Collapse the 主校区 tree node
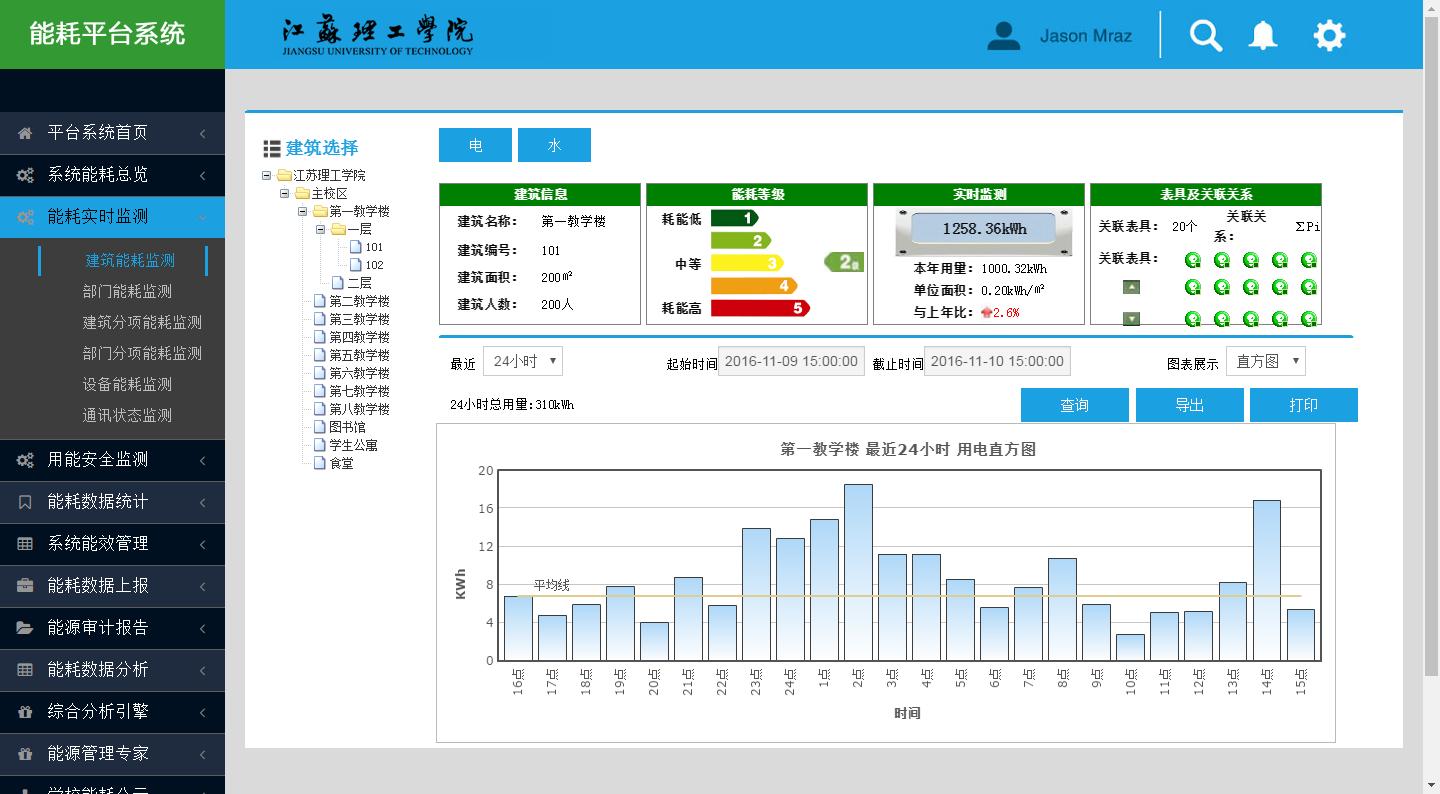1440x794 pixels. [285, 193]
